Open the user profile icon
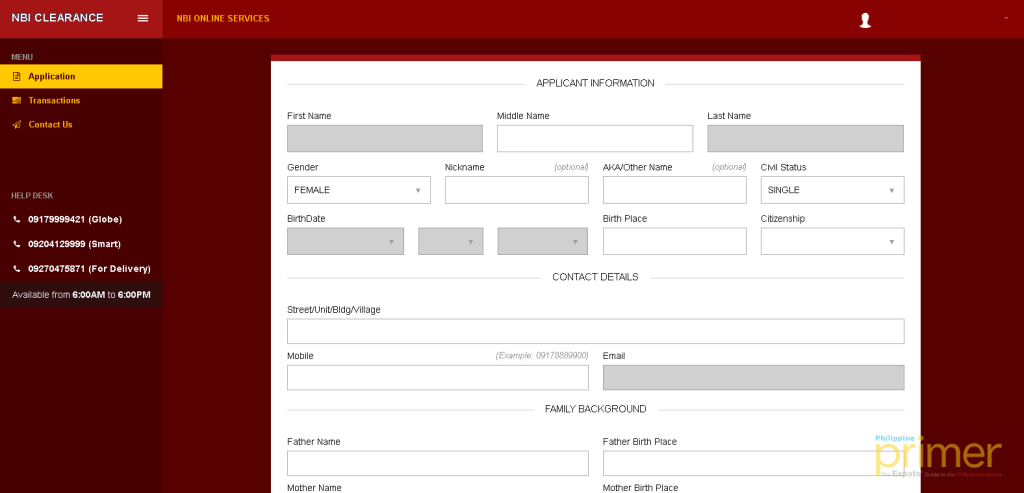This screenshot has width=1024, height=493. pos(865,21)
